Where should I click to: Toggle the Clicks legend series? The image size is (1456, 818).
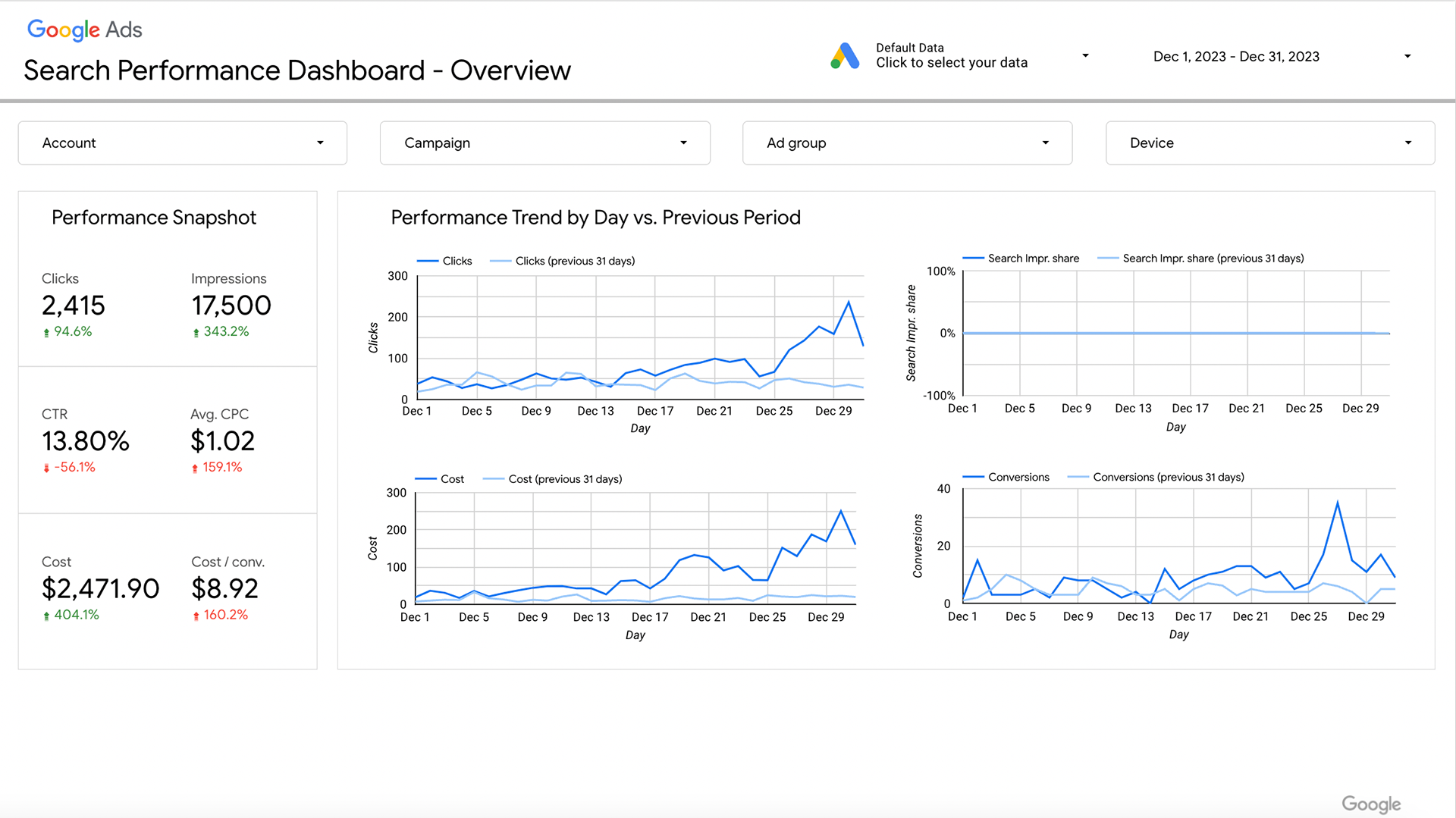point(445,261)
